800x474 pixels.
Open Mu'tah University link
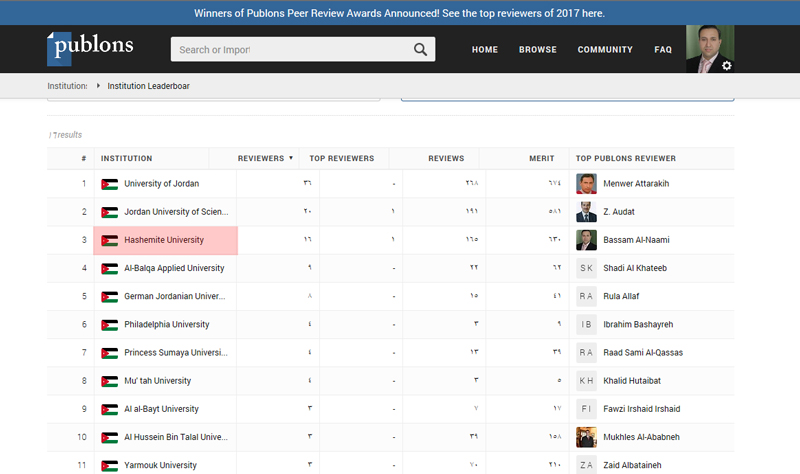158,381
